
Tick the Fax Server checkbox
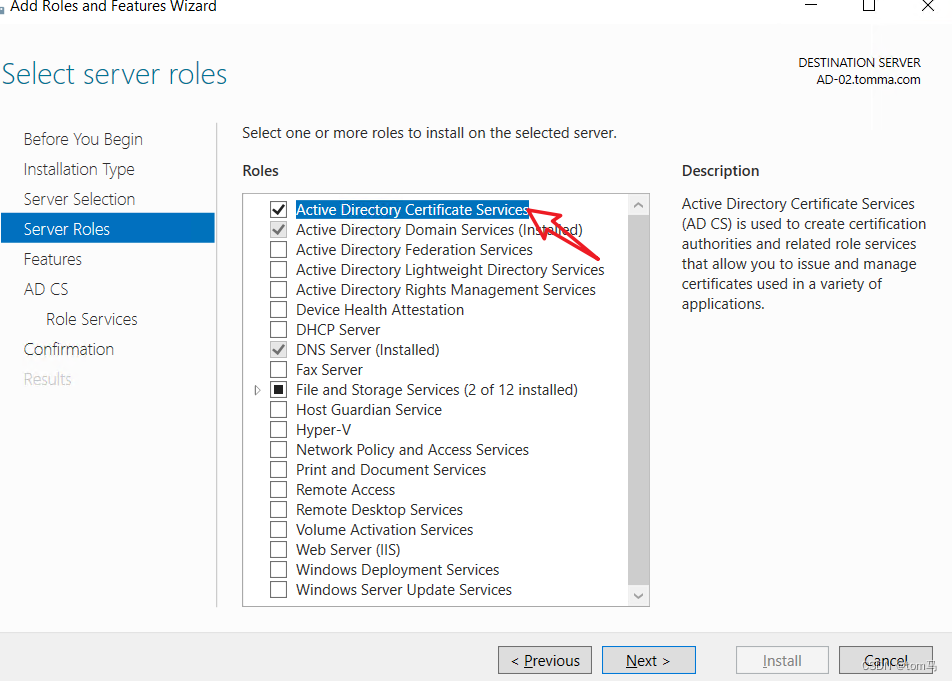279,370
